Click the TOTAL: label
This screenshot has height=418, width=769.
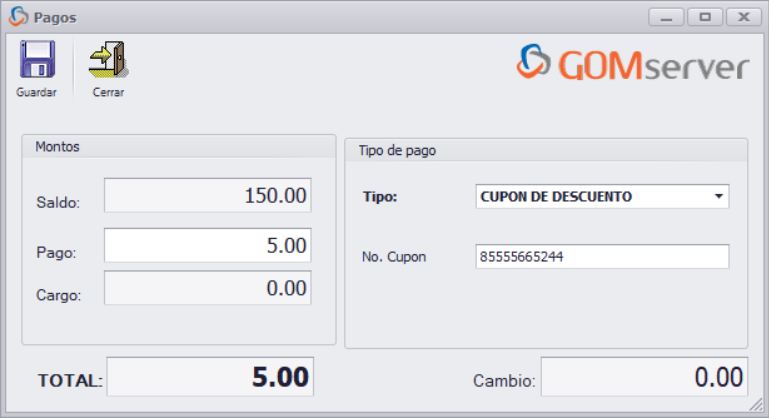(71, 381)
